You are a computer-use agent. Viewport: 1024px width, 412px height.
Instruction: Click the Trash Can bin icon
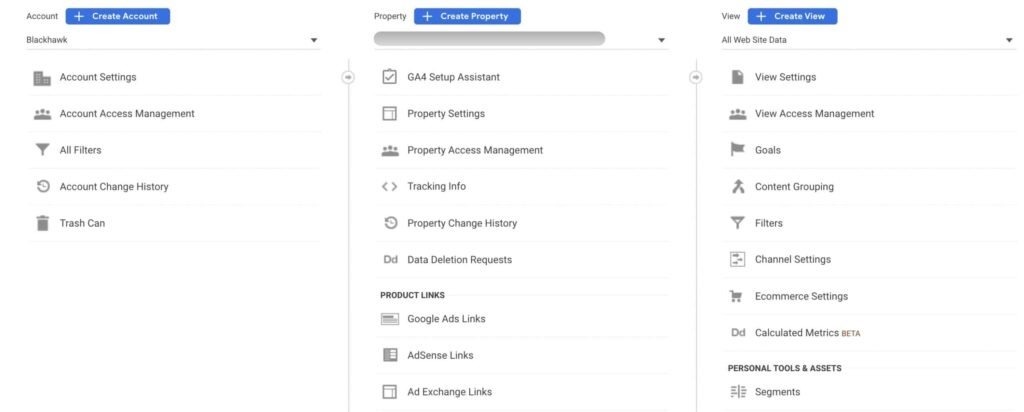pyautogui.click(x=42, y=223)
